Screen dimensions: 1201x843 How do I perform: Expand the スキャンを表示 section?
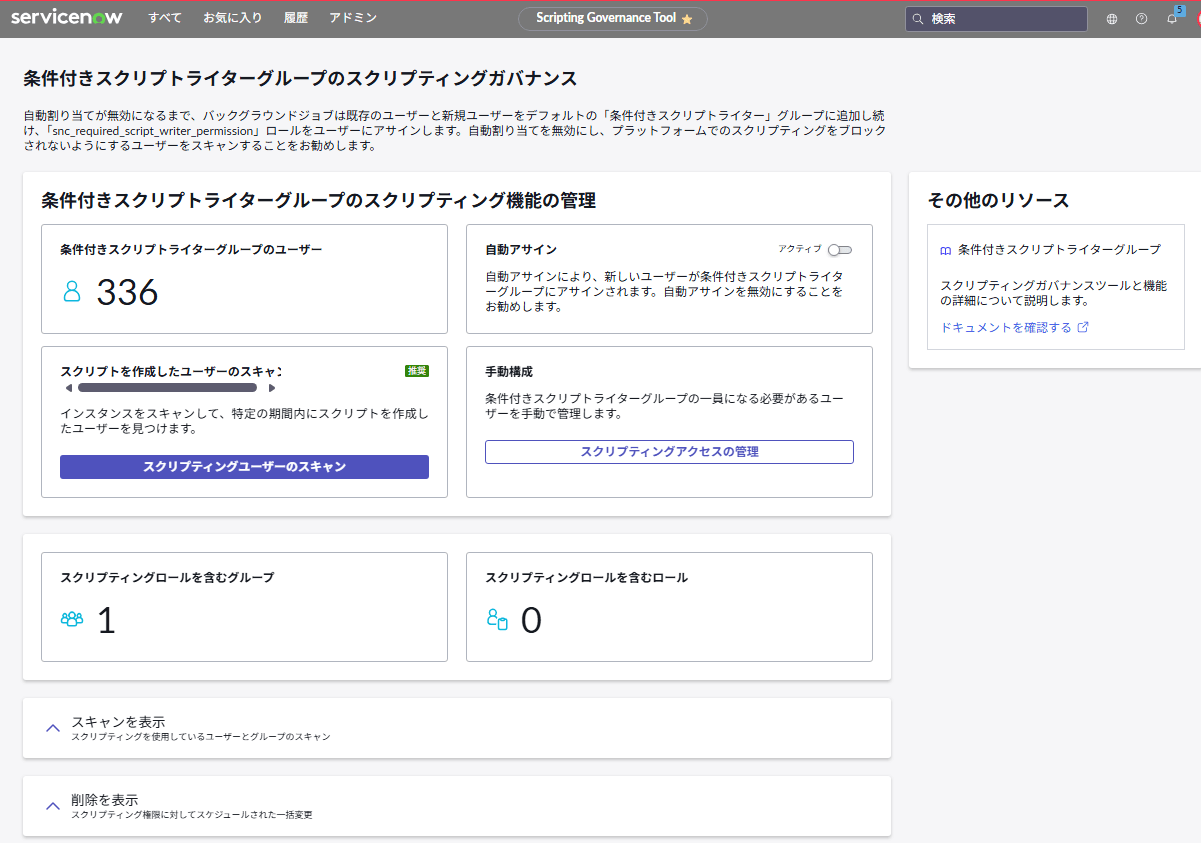54,728
